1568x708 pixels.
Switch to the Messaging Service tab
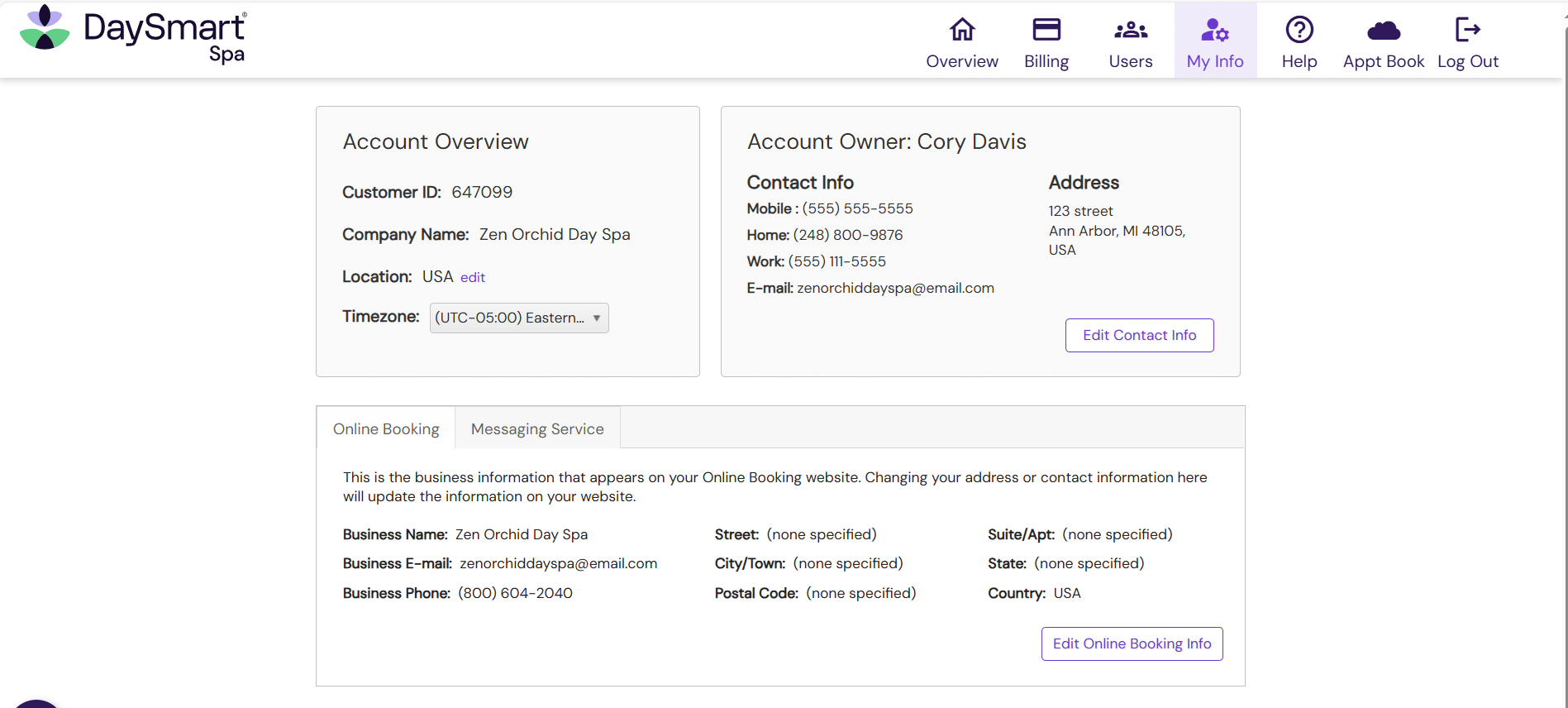(537, 428)
